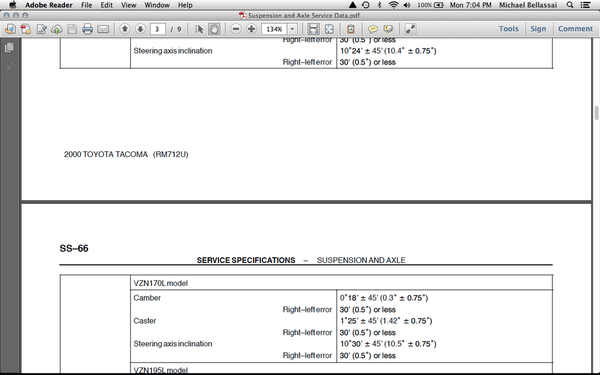
Task: Zoom in with the plus button
Action: [251, 29]
